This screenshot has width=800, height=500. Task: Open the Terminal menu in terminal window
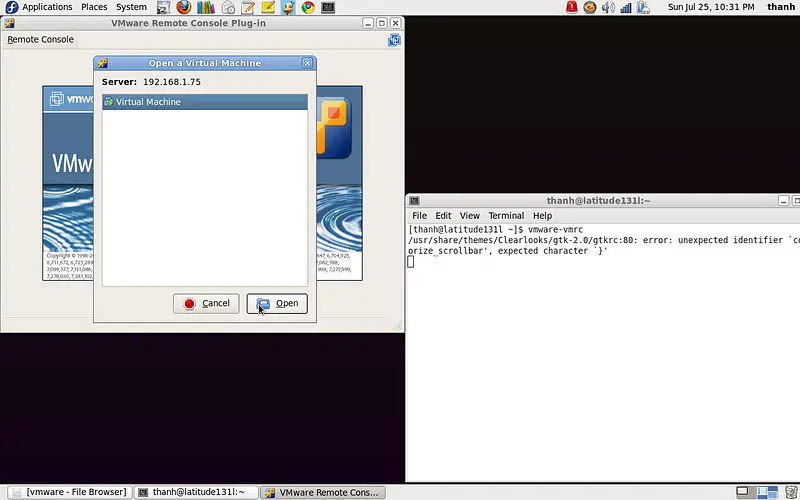click(x=506, y=216)
